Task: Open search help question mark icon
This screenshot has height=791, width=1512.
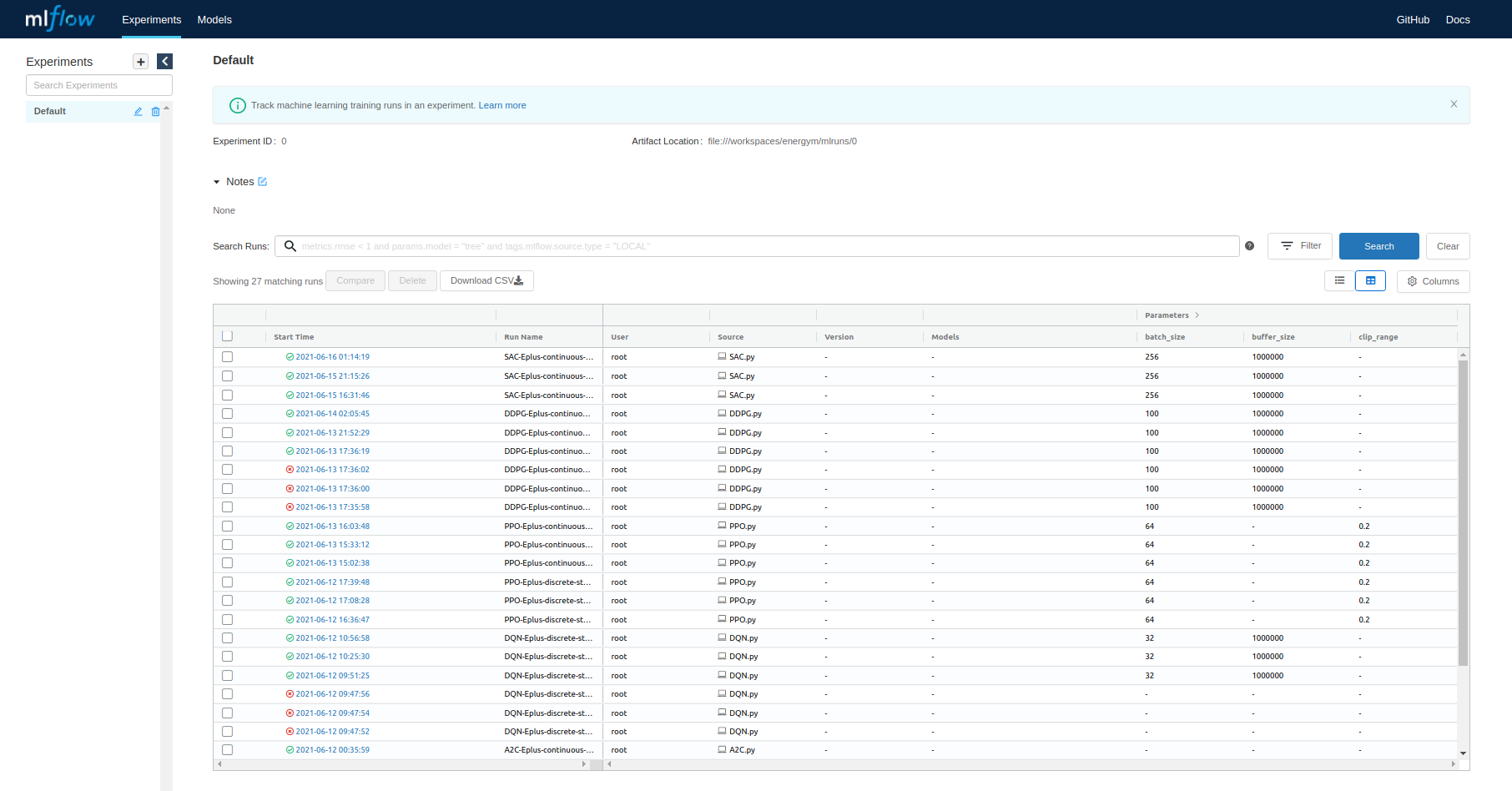Action: coord(1249,246)
